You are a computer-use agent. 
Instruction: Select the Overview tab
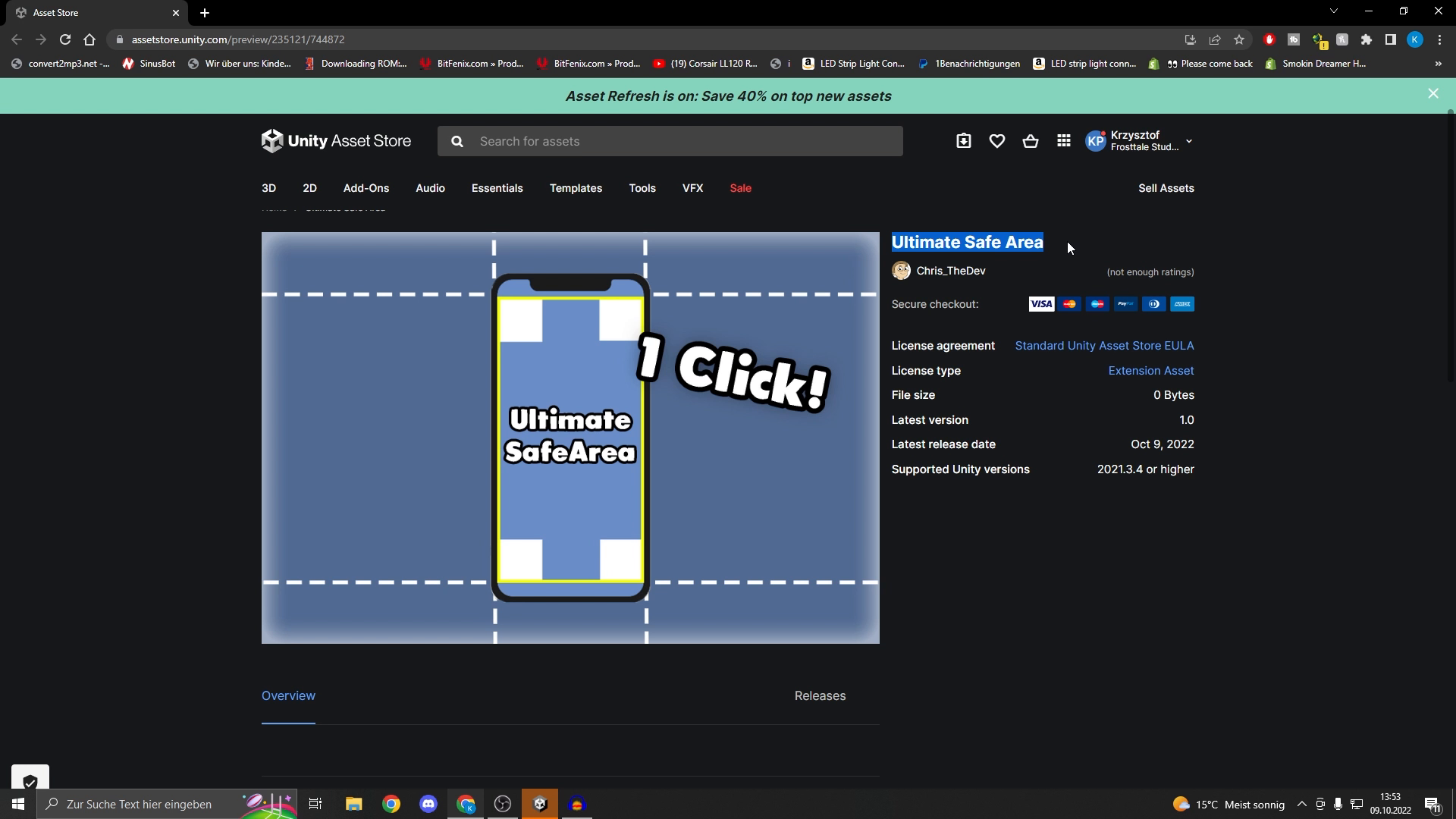pos(288,695)
